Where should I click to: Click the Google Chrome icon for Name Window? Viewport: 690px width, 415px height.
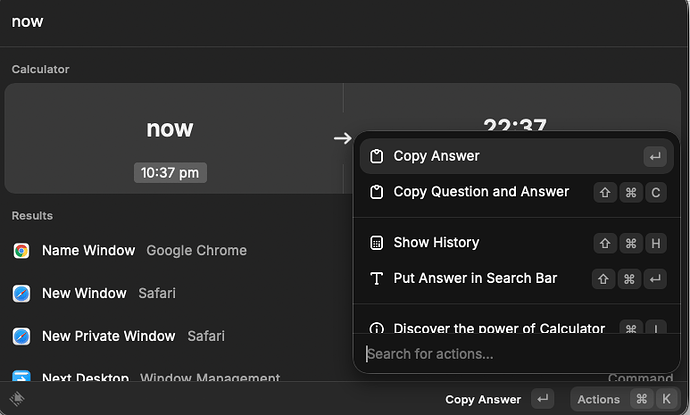(x=21, y=251)
